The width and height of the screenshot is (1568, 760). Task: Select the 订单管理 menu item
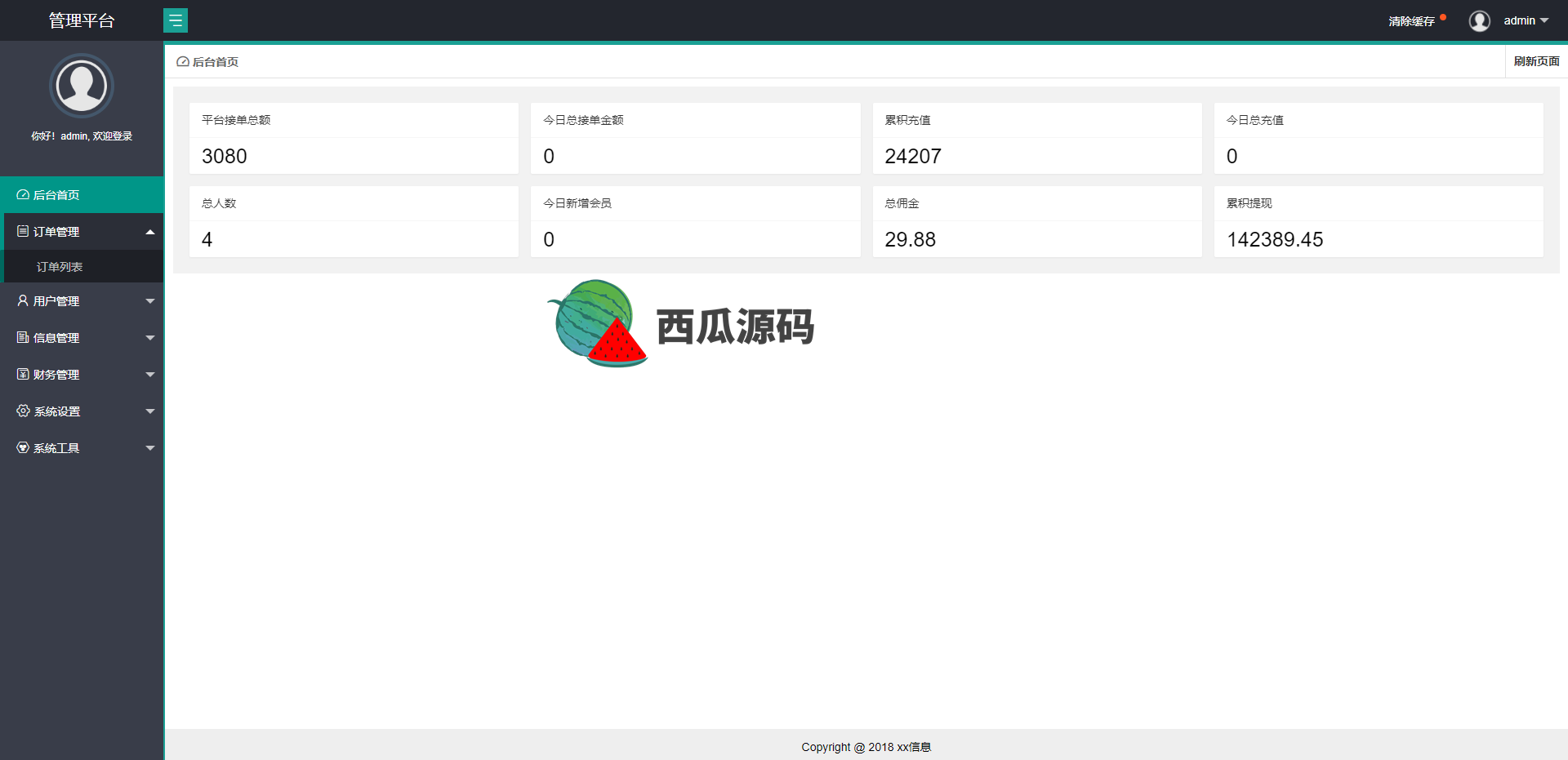click(x=82, y=232)
